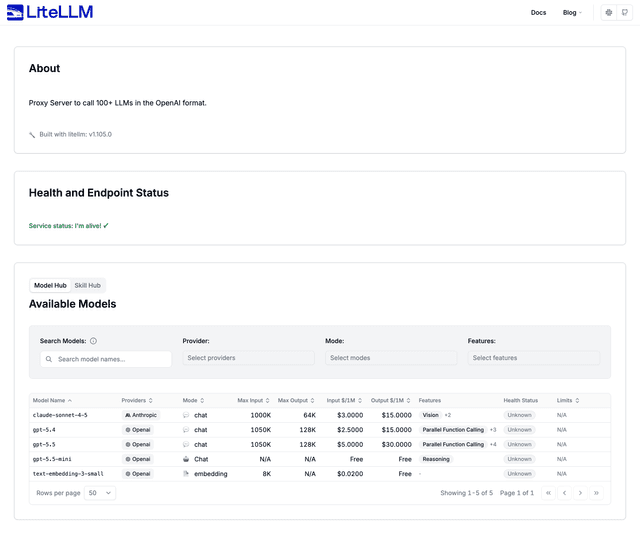Click Parallel Function Calling tag for gpt-5.5

click(x=453, y=445)
